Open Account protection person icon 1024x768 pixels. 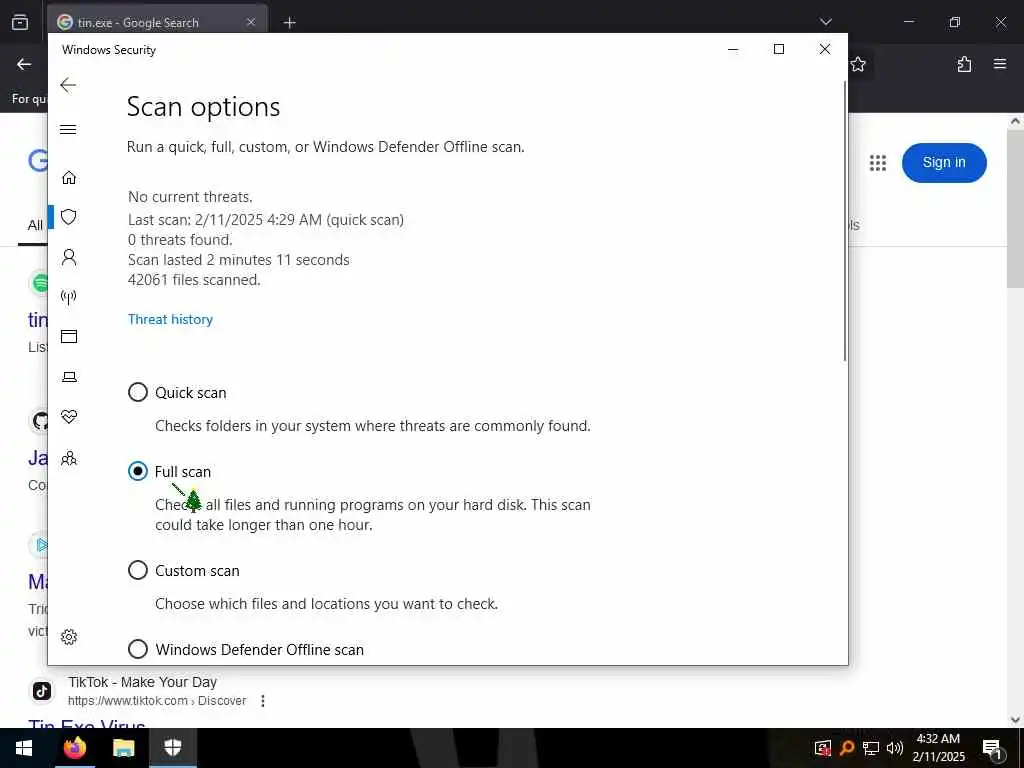(69, 257)
